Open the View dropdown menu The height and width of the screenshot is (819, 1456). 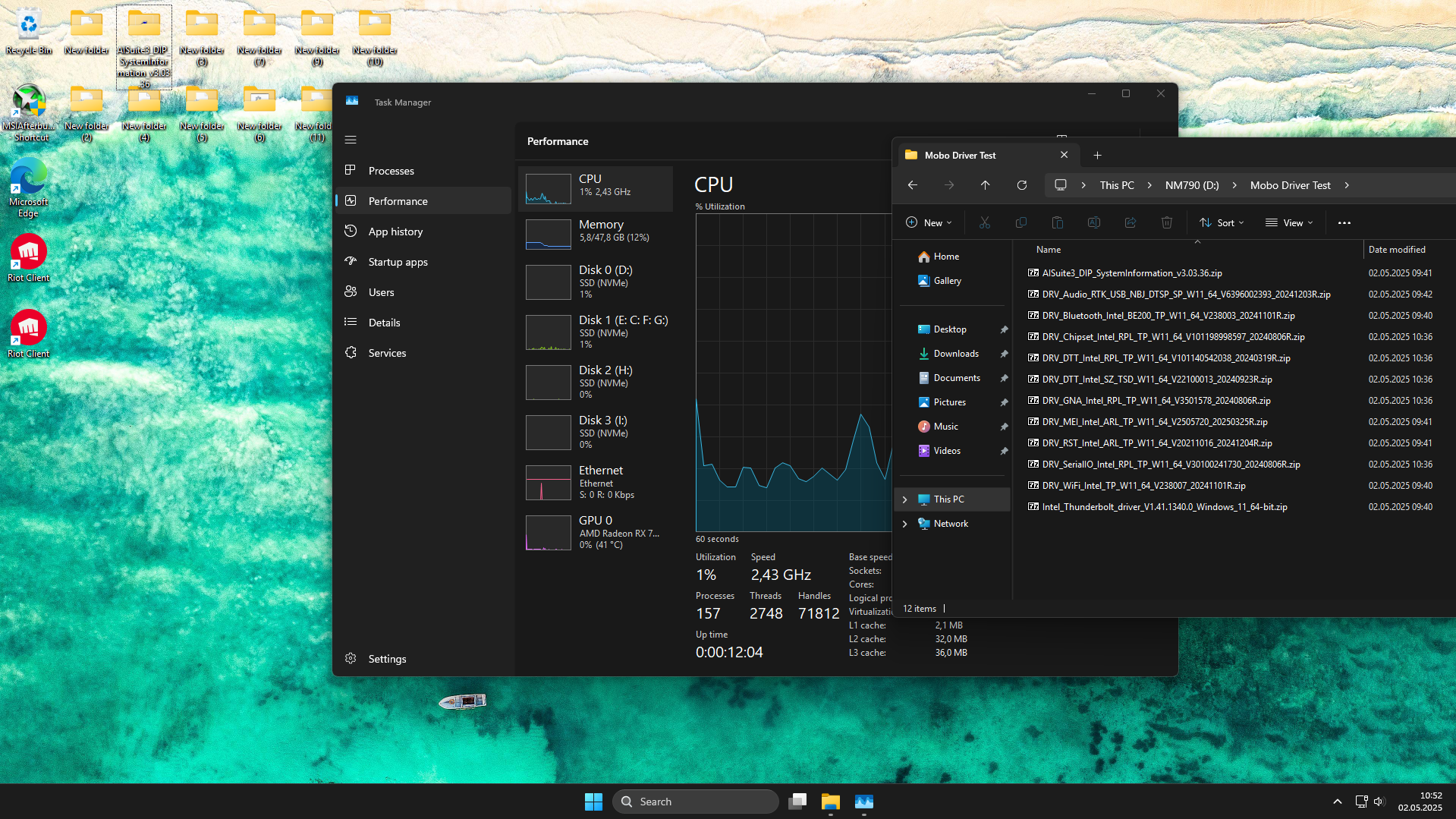coord(1288,222)
